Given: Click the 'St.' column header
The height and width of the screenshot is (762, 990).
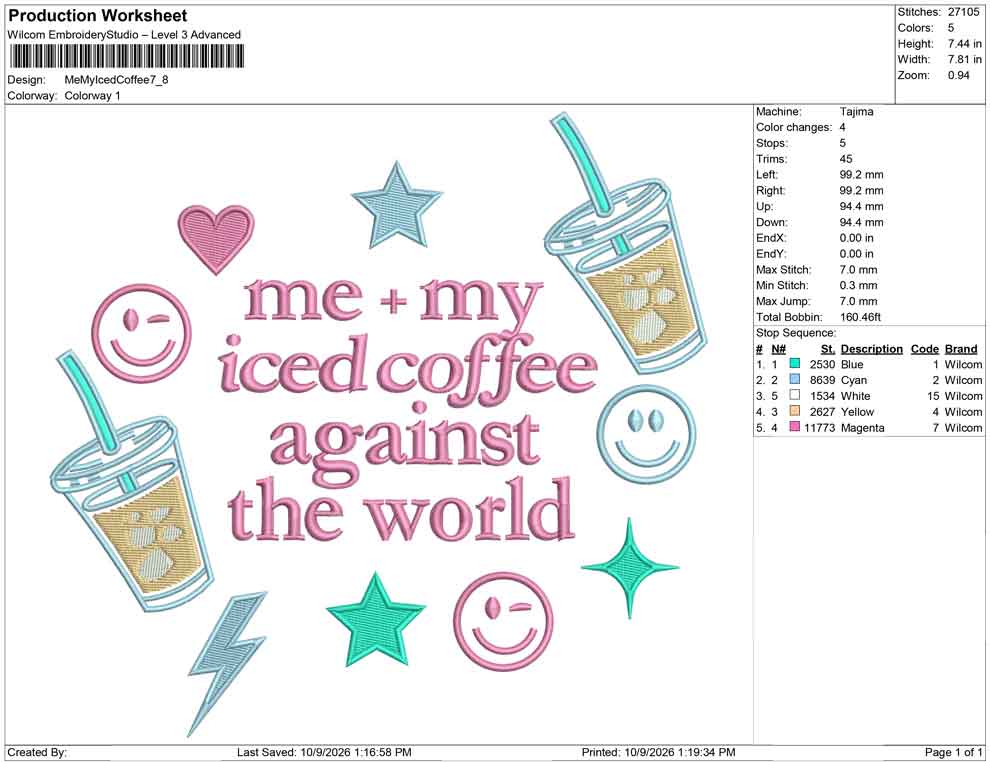Looking at the screenshot, I should click(828, 349).
